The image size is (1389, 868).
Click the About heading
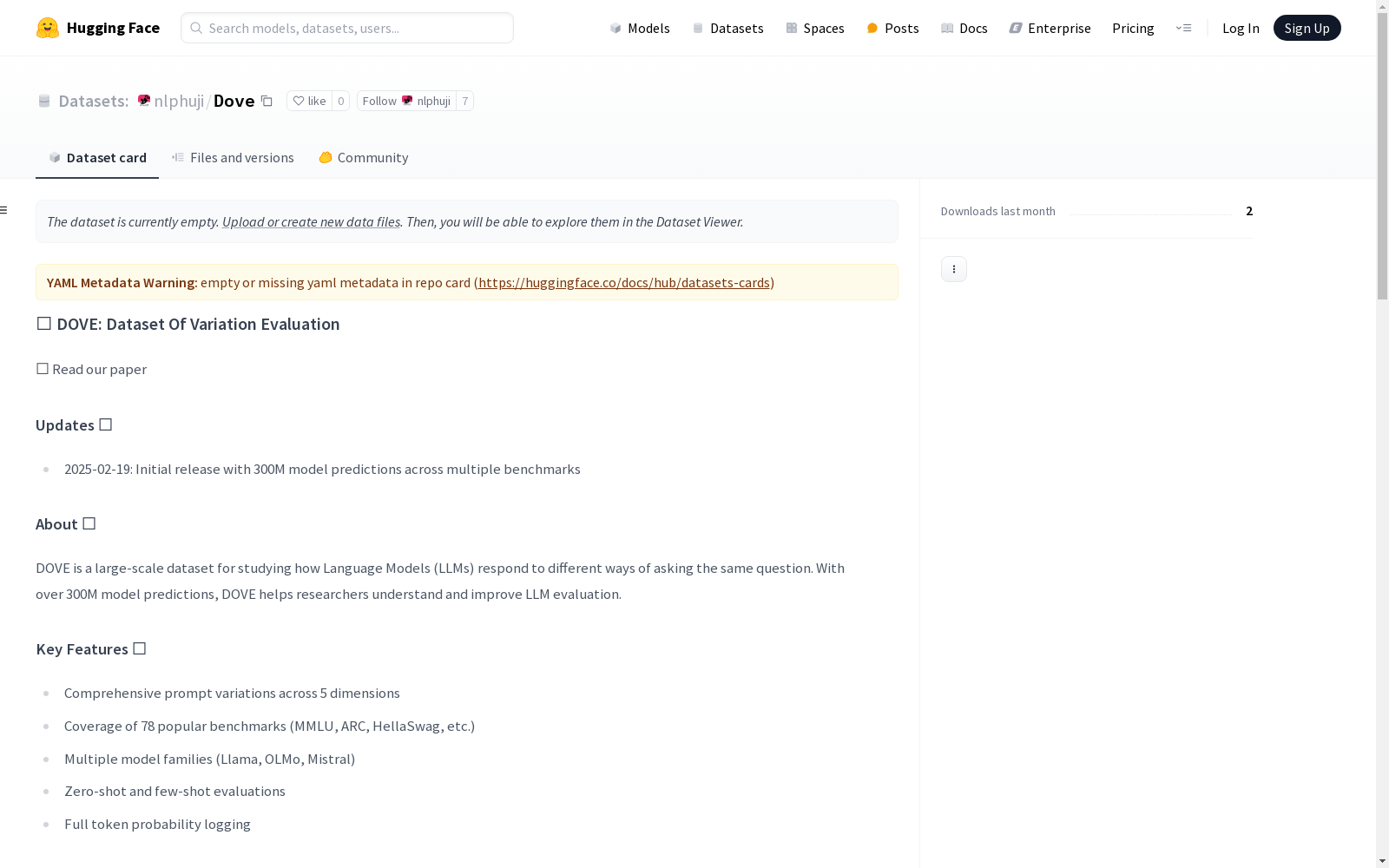click(x=66, y=523)
